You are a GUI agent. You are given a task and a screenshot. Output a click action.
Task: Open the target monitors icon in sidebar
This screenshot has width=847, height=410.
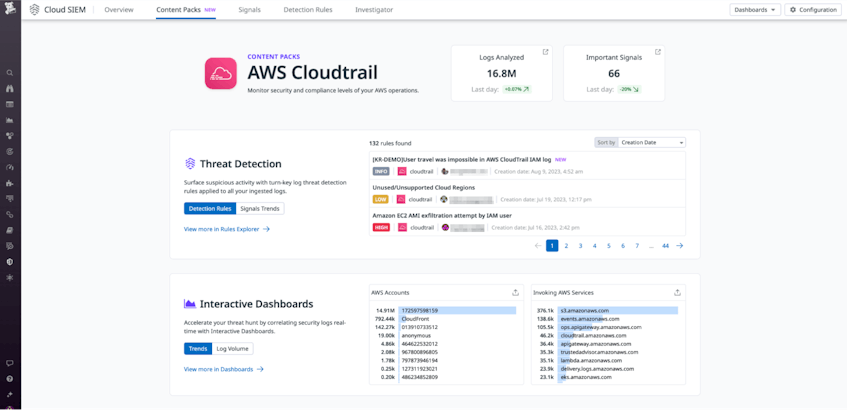point(10,151)
